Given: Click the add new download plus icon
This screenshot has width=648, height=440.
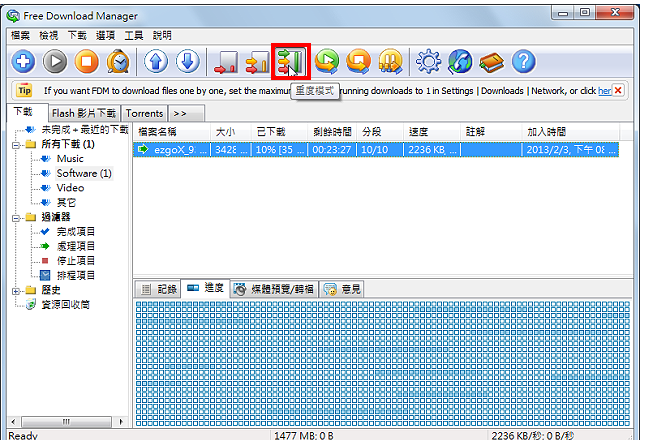Looking at the screenshot, I should 23,62.
